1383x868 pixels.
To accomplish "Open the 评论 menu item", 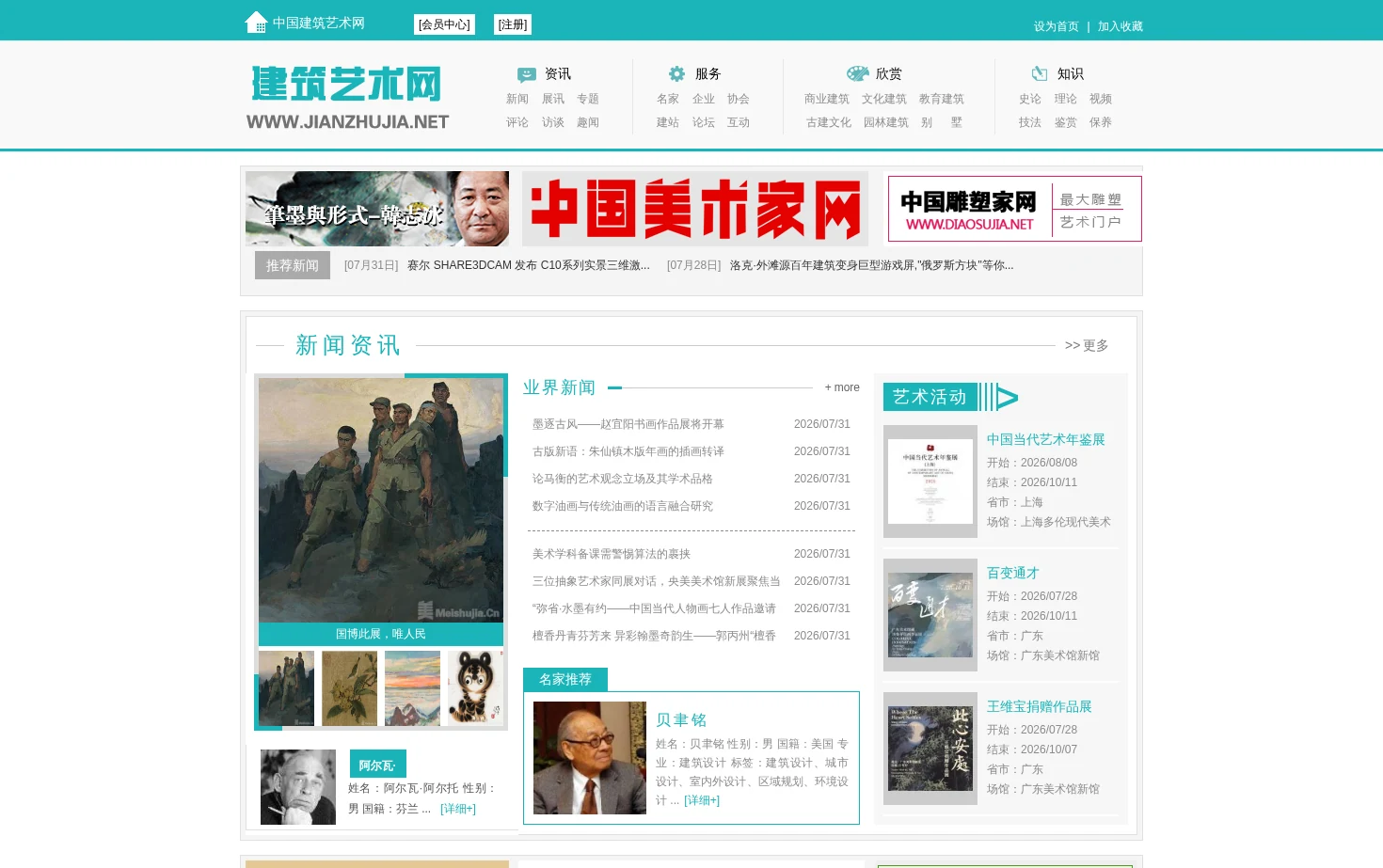I will pyautogui.click(x=517, y=122).
